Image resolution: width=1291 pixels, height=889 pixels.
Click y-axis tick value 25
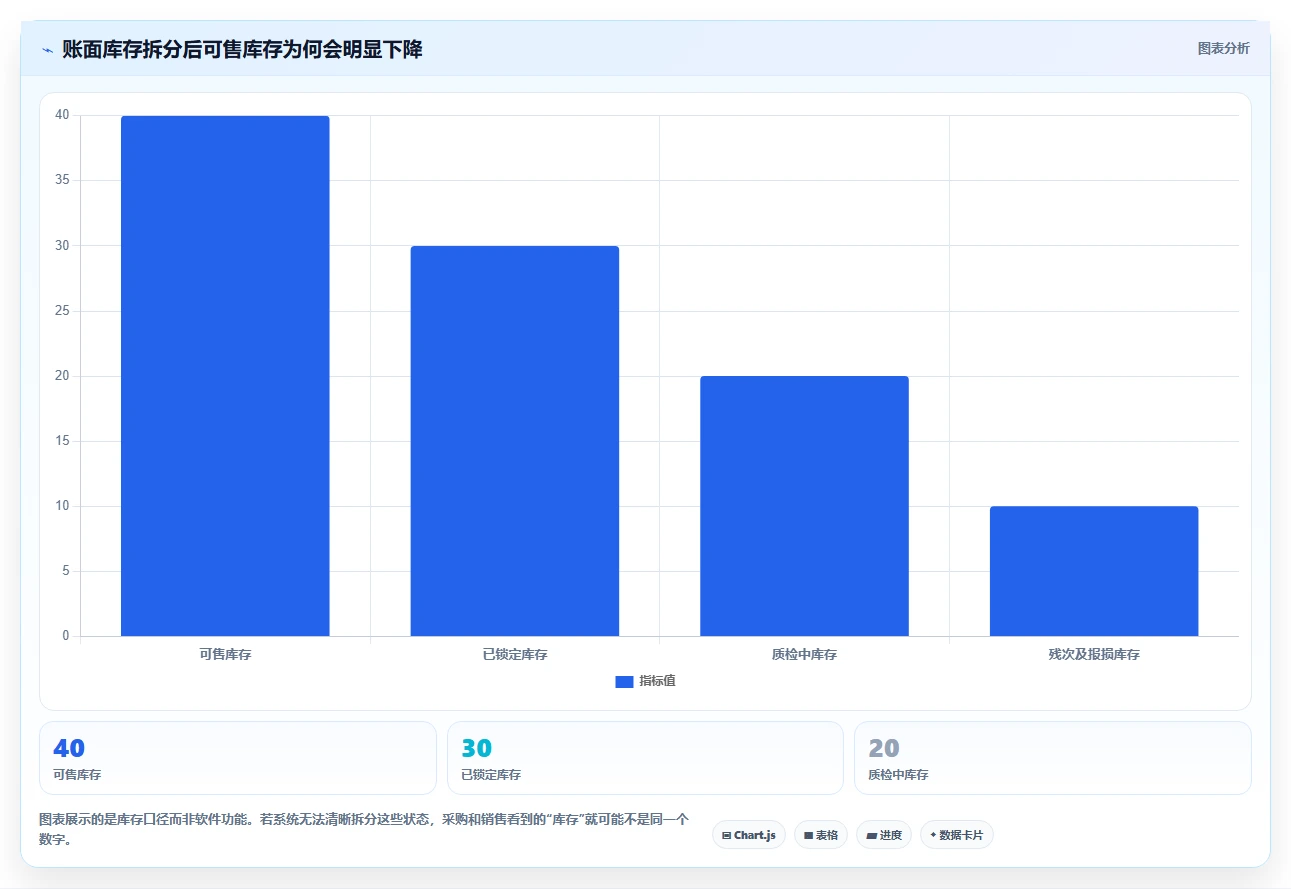click(x=62, y=311)
